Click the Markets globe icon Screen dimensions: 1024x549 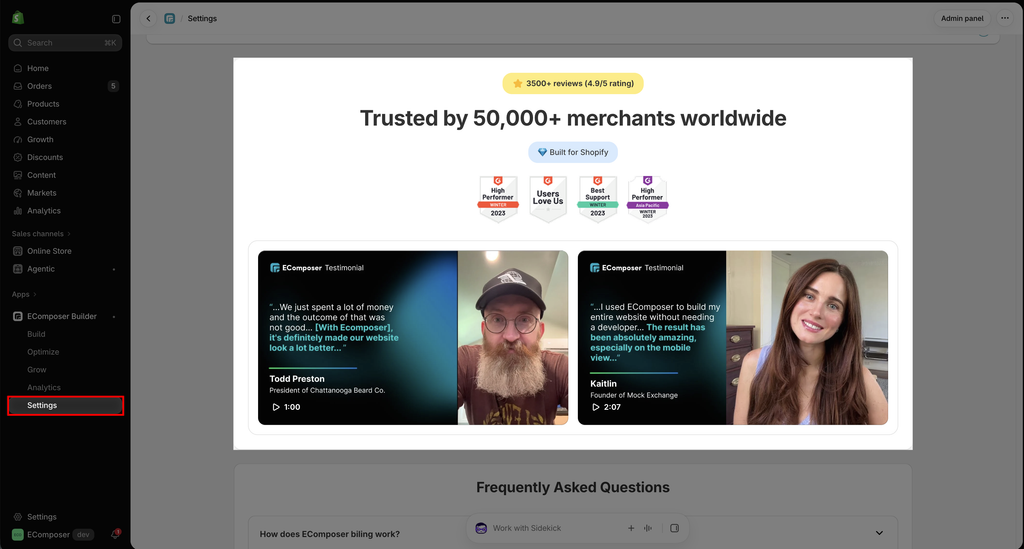(18, 193)
